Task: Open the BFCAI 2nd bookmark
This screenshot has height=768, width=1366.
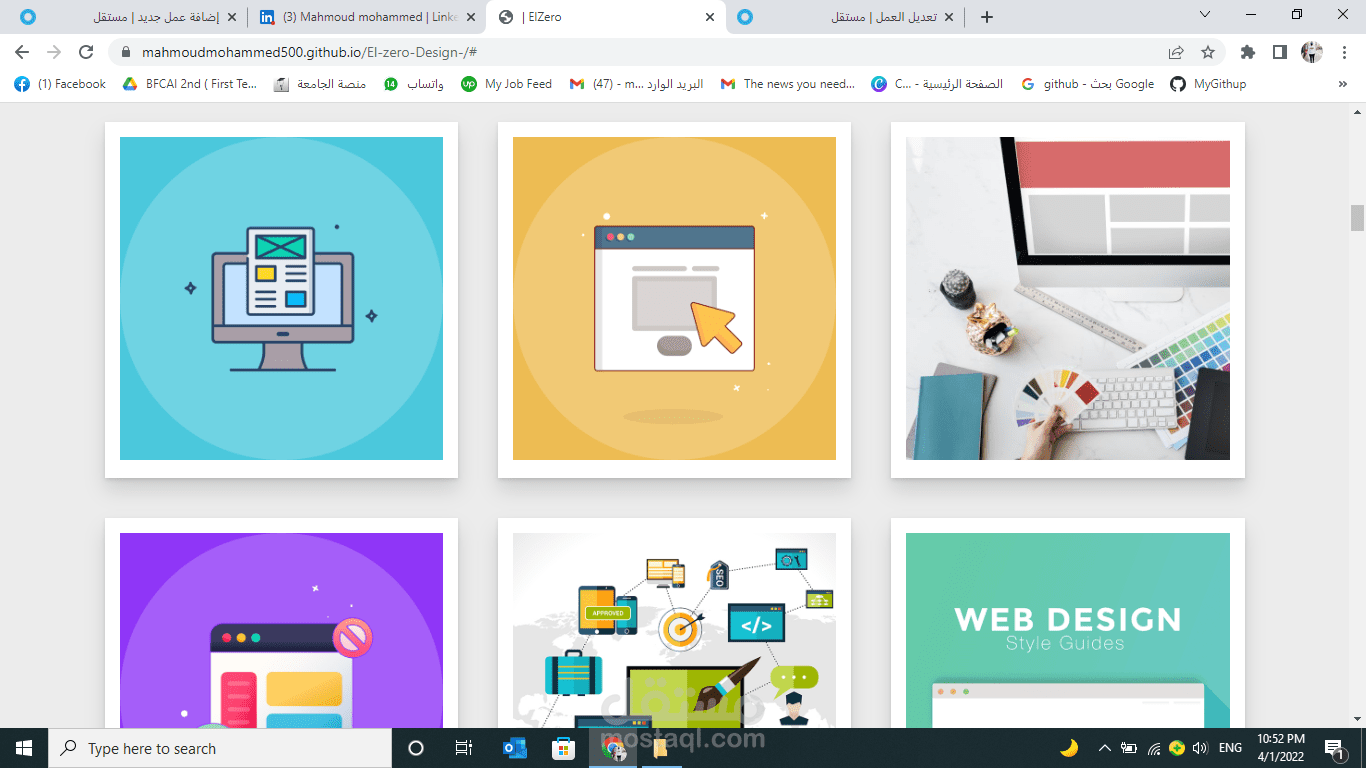Action: point(190,84)
